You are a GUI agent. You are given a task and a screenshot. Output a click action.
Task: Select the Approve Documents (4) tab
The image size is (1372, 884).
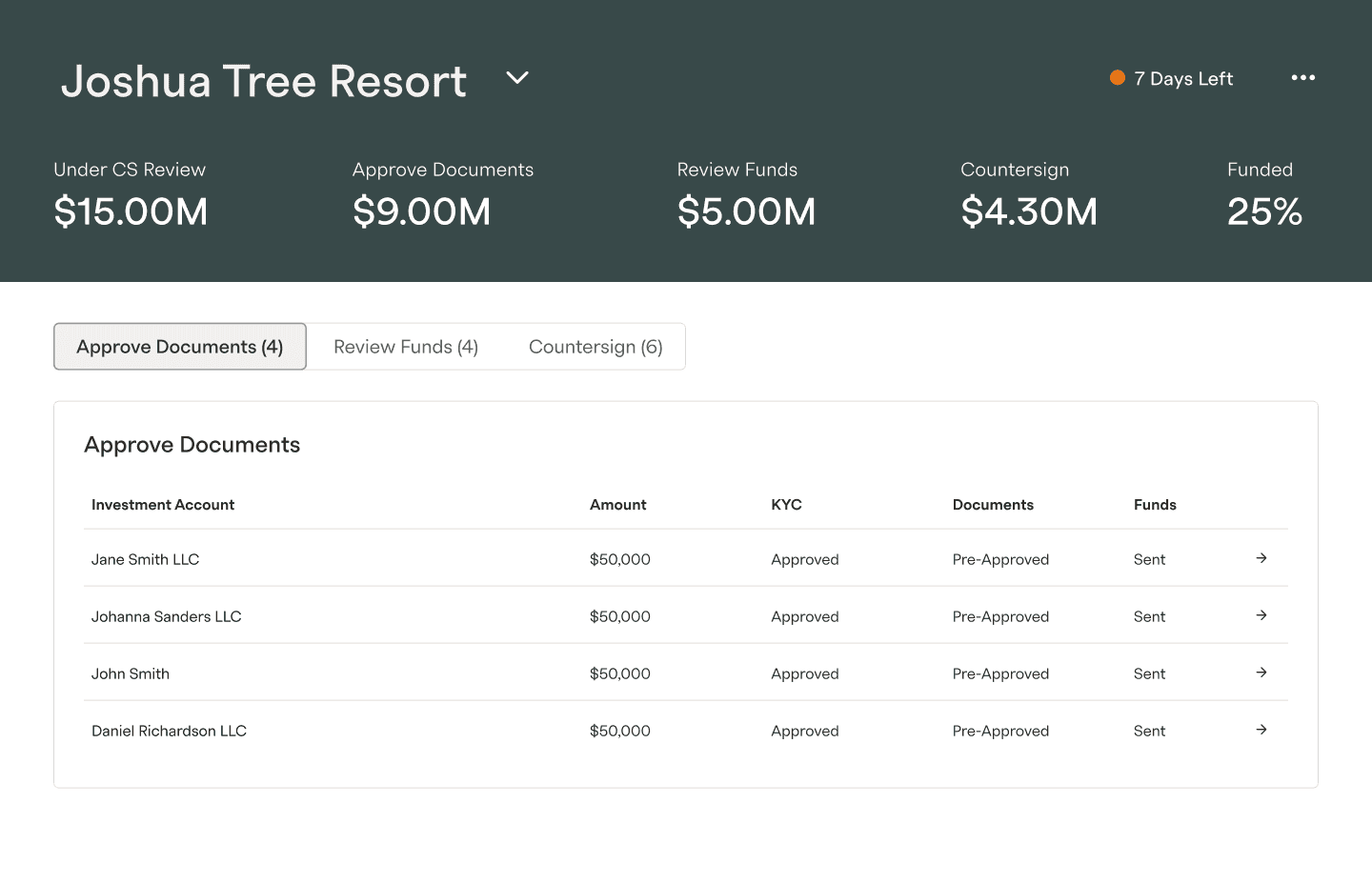coord(180,347)
